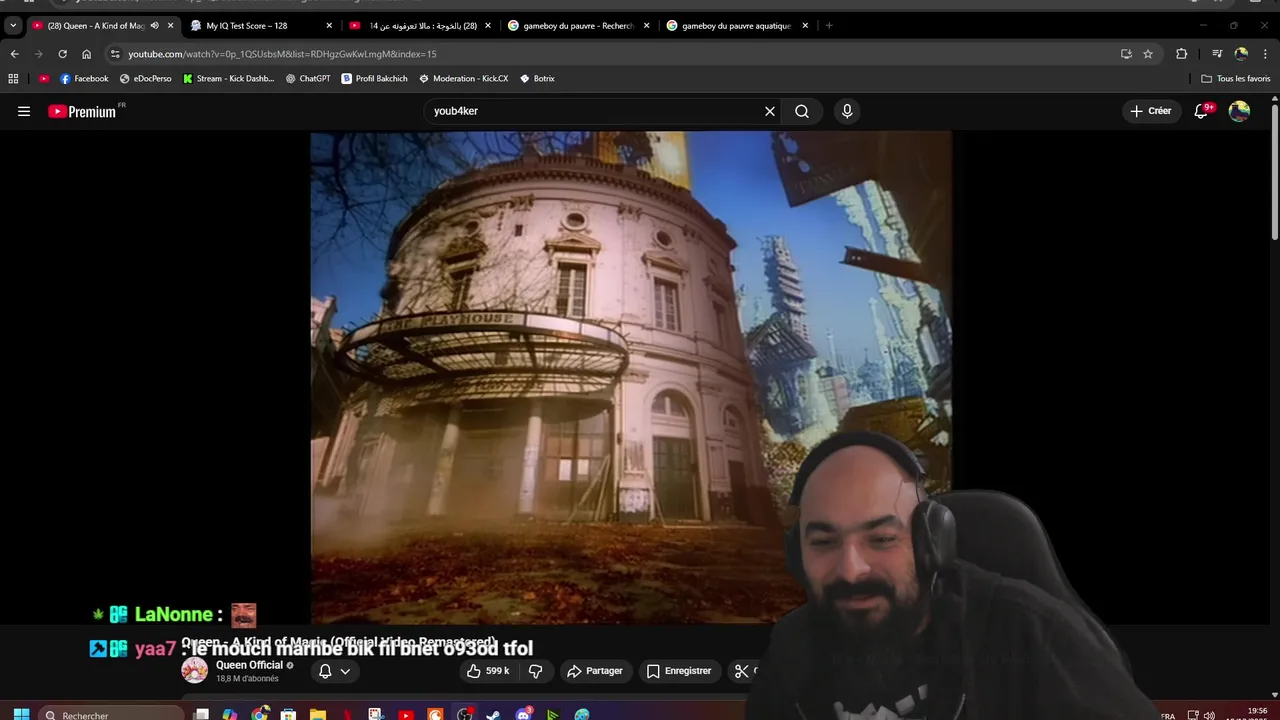Dislike the video with thumbs down
The width and height of the screenshot is (1280, 720).
535,671
